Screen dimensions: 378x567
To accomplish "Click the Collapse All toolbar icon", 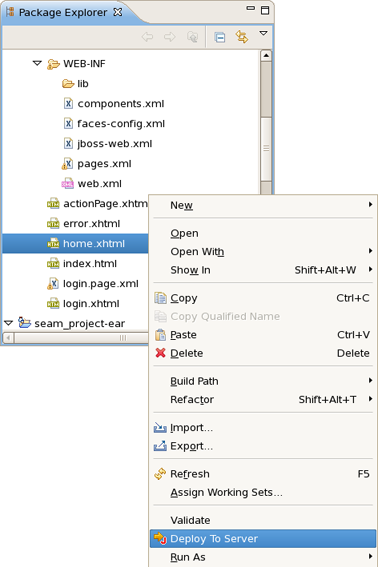I will coord(220,37).
